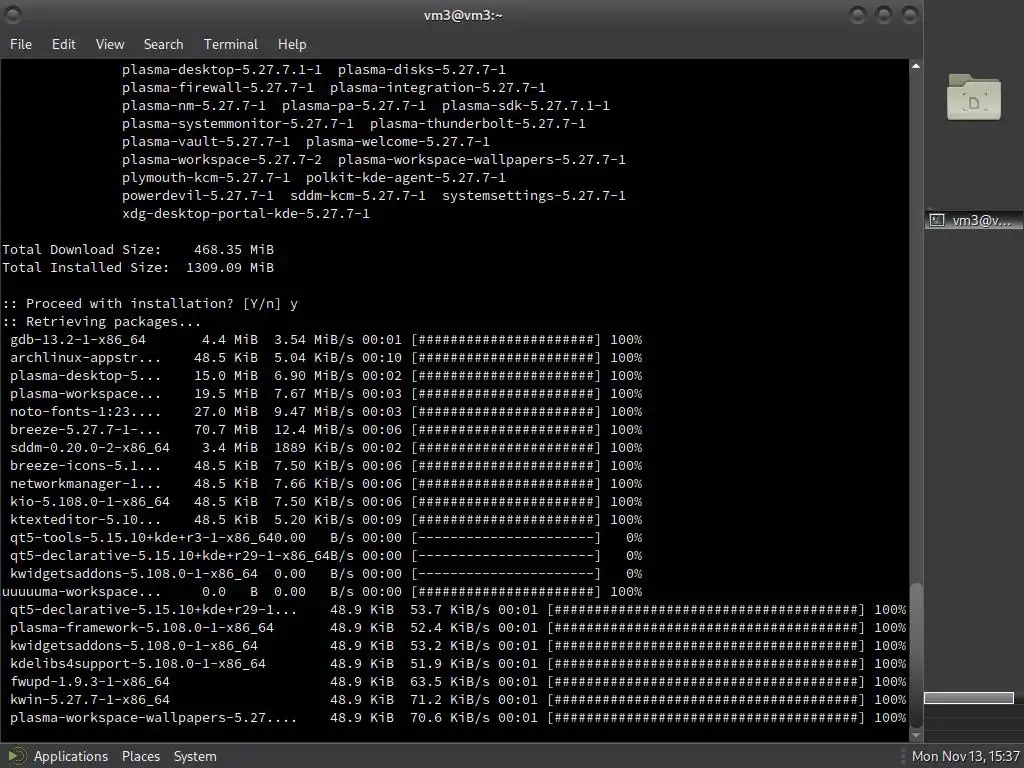This screenshot has height=768, width=1024.
Task: Click the 'sddm-0.20.0-2-x86_64' package row
Action: (326, 447)
